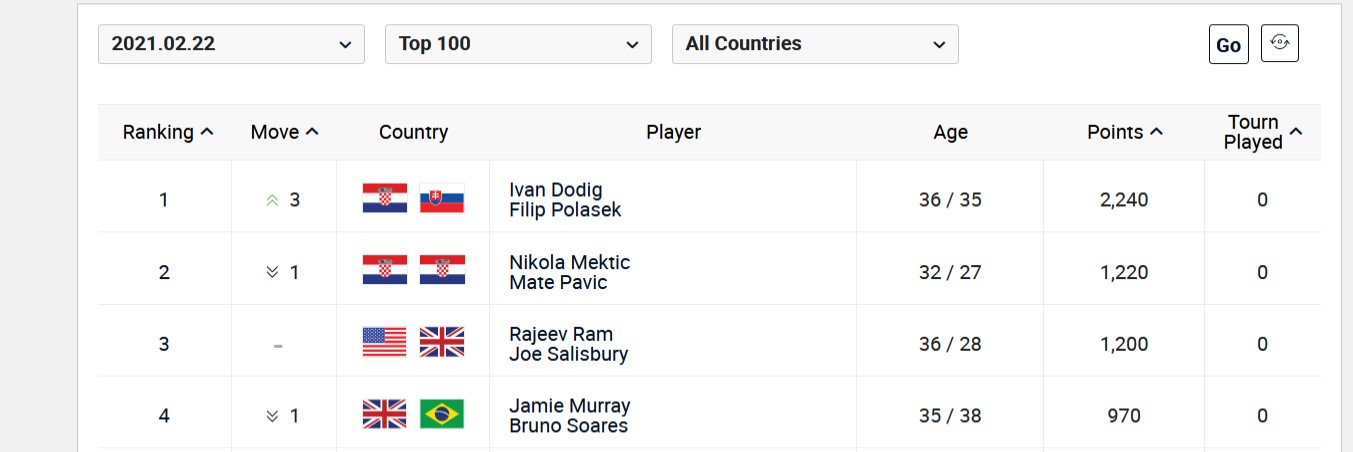
Task: Click Joe Salisbury's United Kingdom flag icon
Action: point(442,343)
